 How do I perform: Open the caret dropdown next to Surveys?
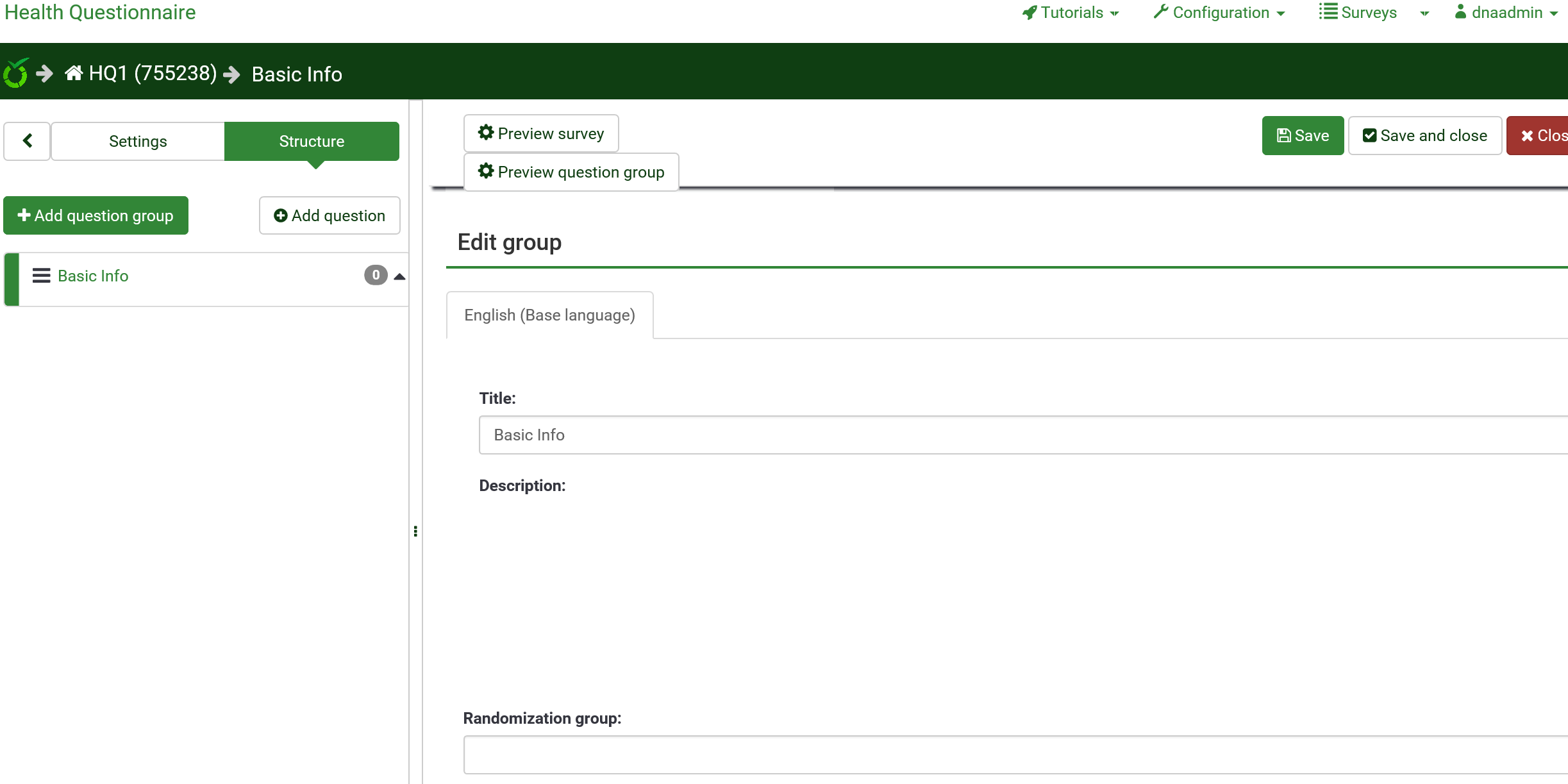(x=1424, y=13)
